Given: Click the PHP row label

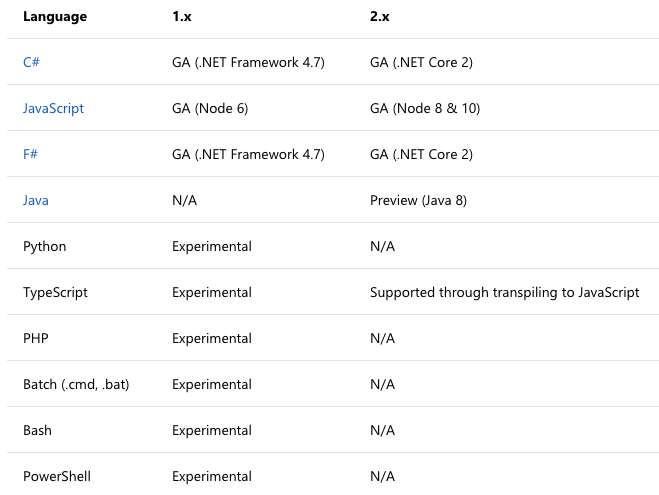Looking at the screenshot, I should tap(36, 338).
